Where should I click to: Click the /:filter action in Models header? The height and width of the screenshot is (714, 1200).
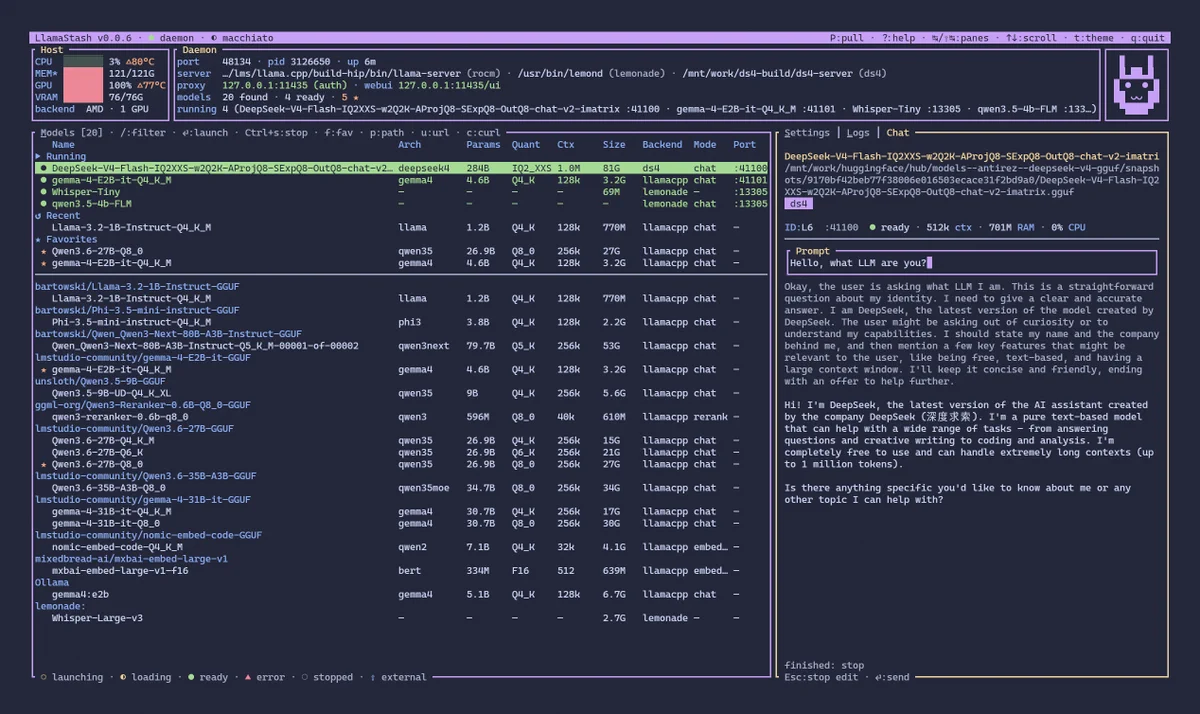(143, 132)
